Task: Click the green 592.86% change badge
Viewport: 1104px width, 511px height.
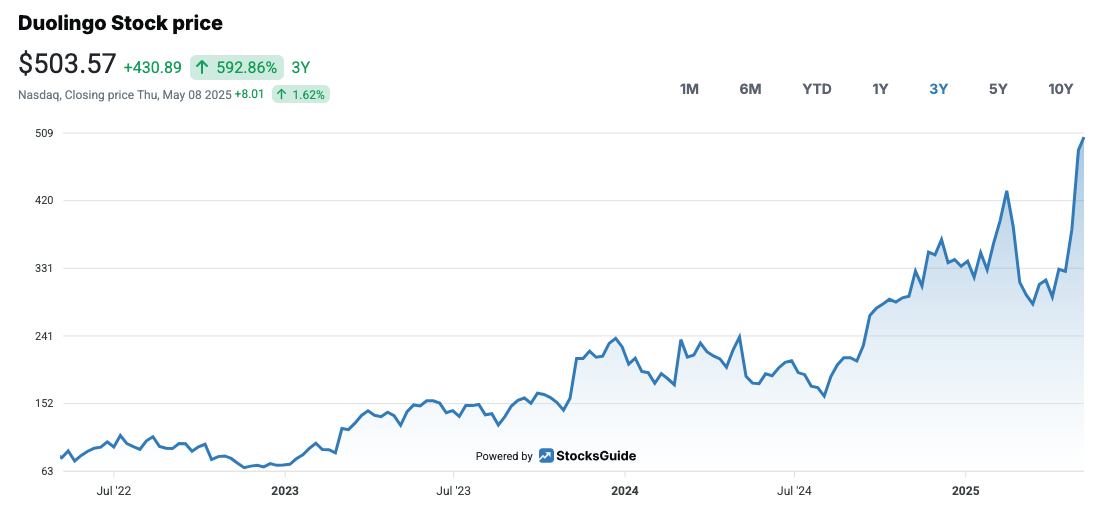Action: point(237,68)
